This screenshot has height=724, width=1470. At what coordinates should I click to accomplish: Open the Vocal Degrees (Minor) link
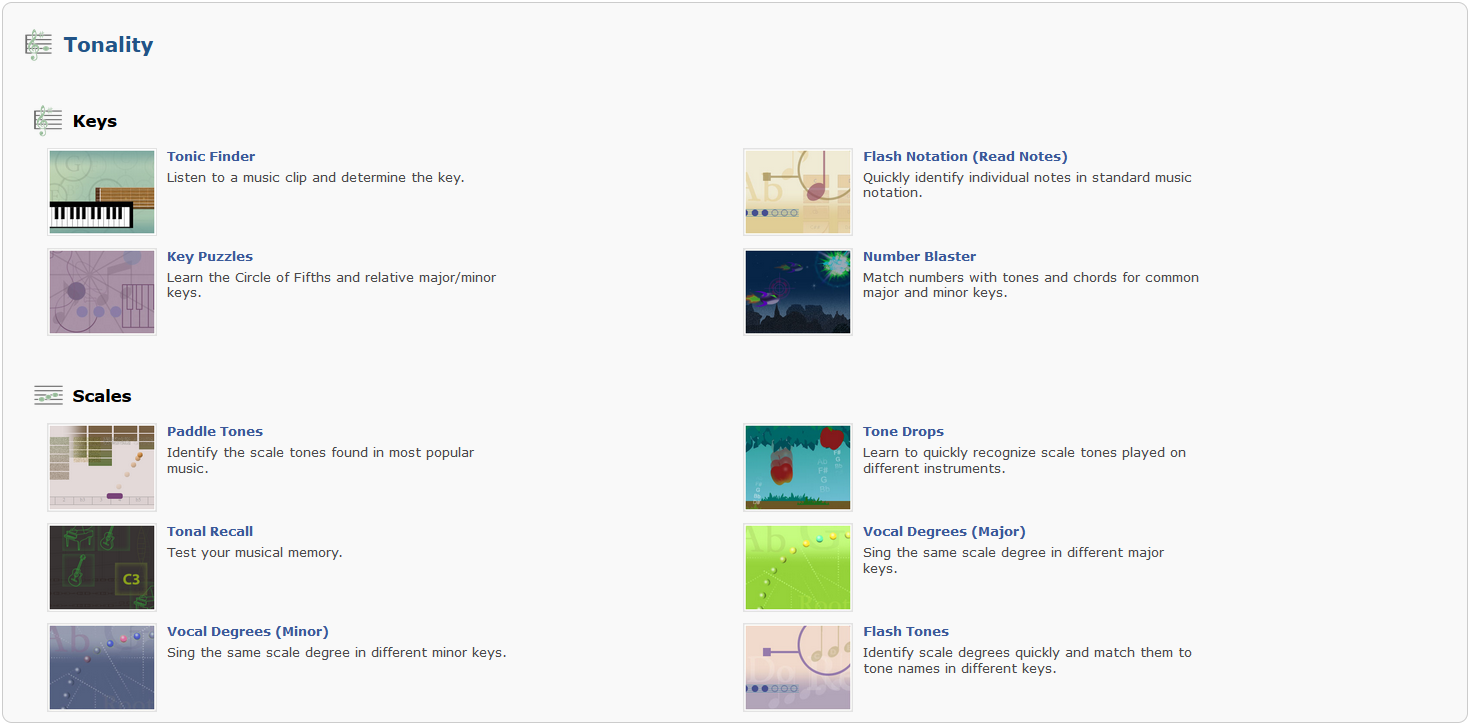tap(248, 631)
